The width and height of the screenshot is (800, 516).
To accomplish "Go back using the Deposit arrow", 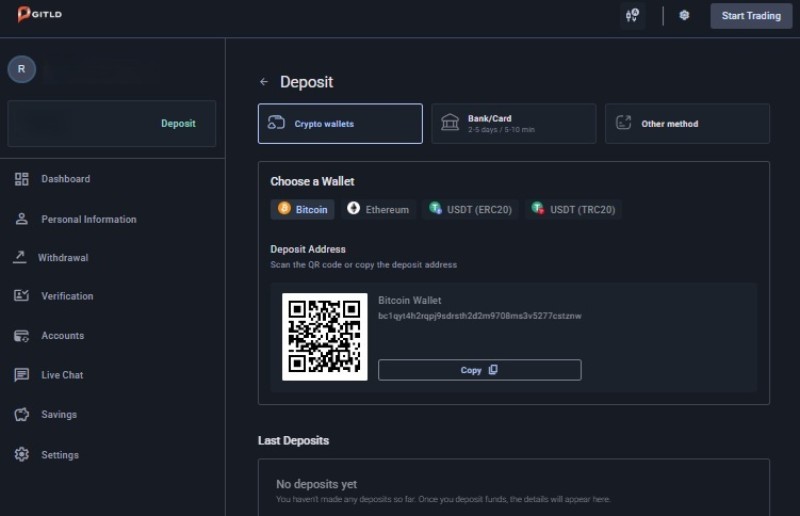I will click(x=264, y=82).
